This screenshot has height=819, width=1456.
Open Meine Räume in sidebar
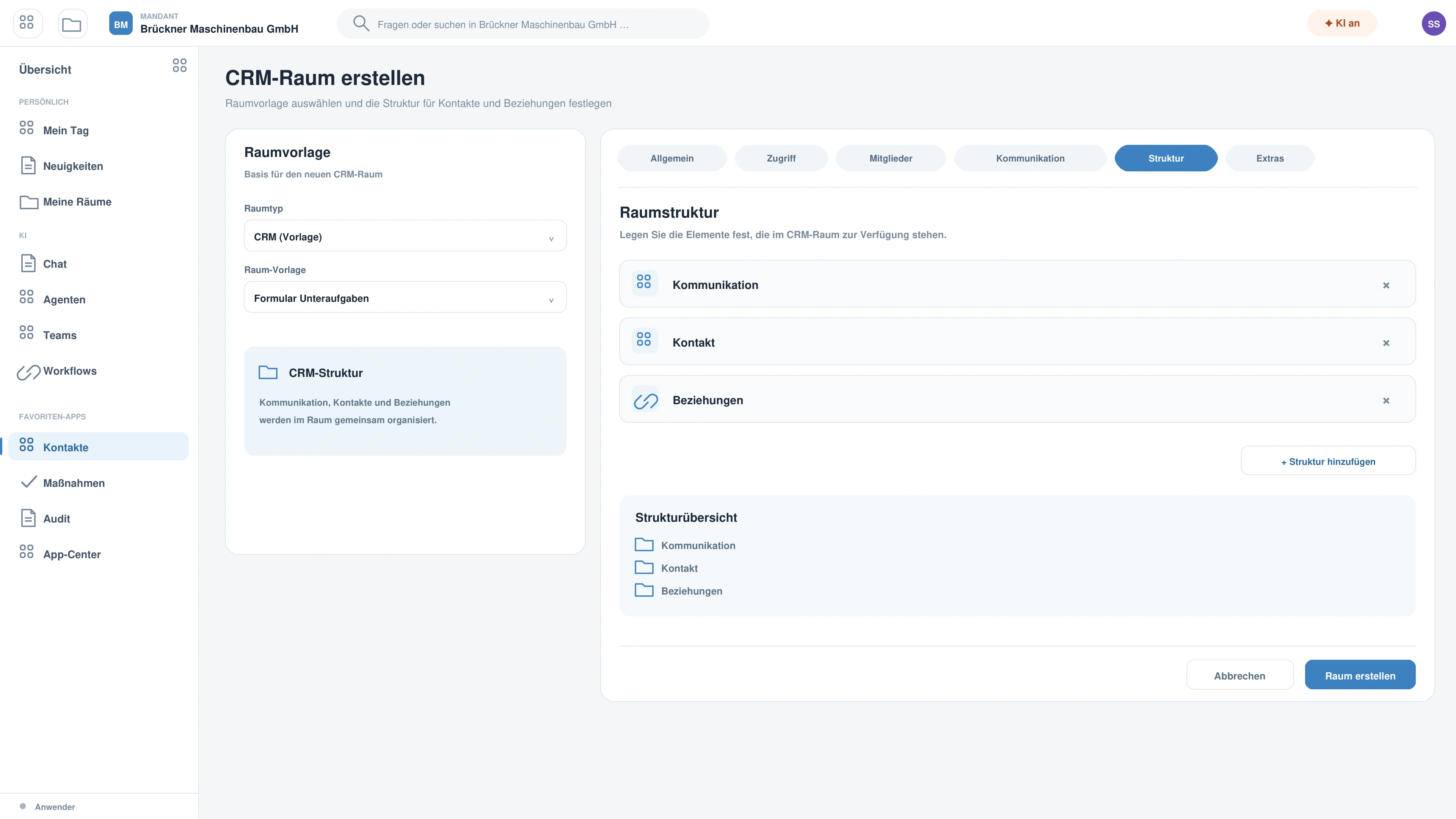[98, 202]
